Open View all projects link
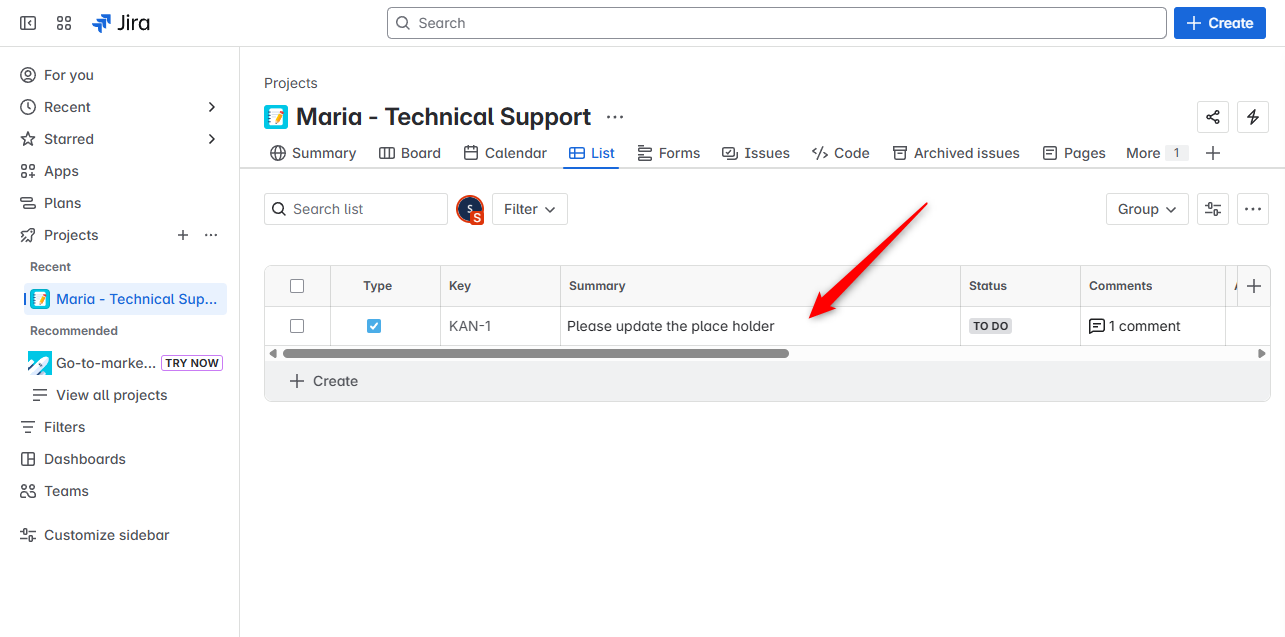The image size is (1285, 637). coord(111,395)
